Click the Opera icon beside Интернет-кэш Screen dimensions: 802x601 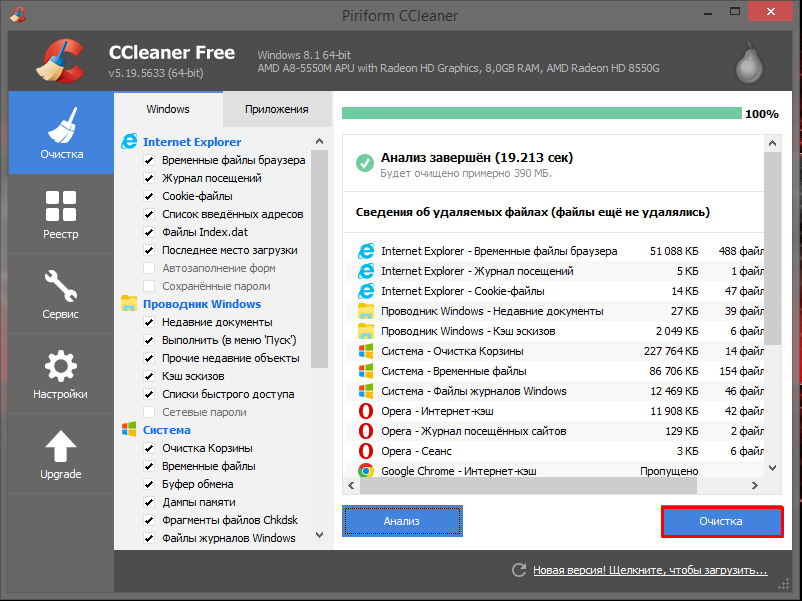click(x=366, y=411)
